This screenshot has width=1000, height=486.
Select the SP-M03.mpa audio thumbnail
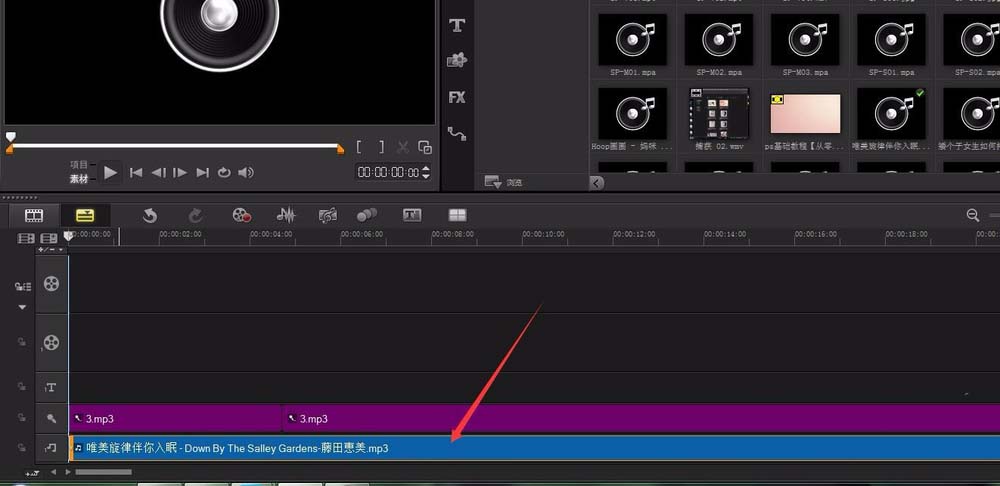805,40
